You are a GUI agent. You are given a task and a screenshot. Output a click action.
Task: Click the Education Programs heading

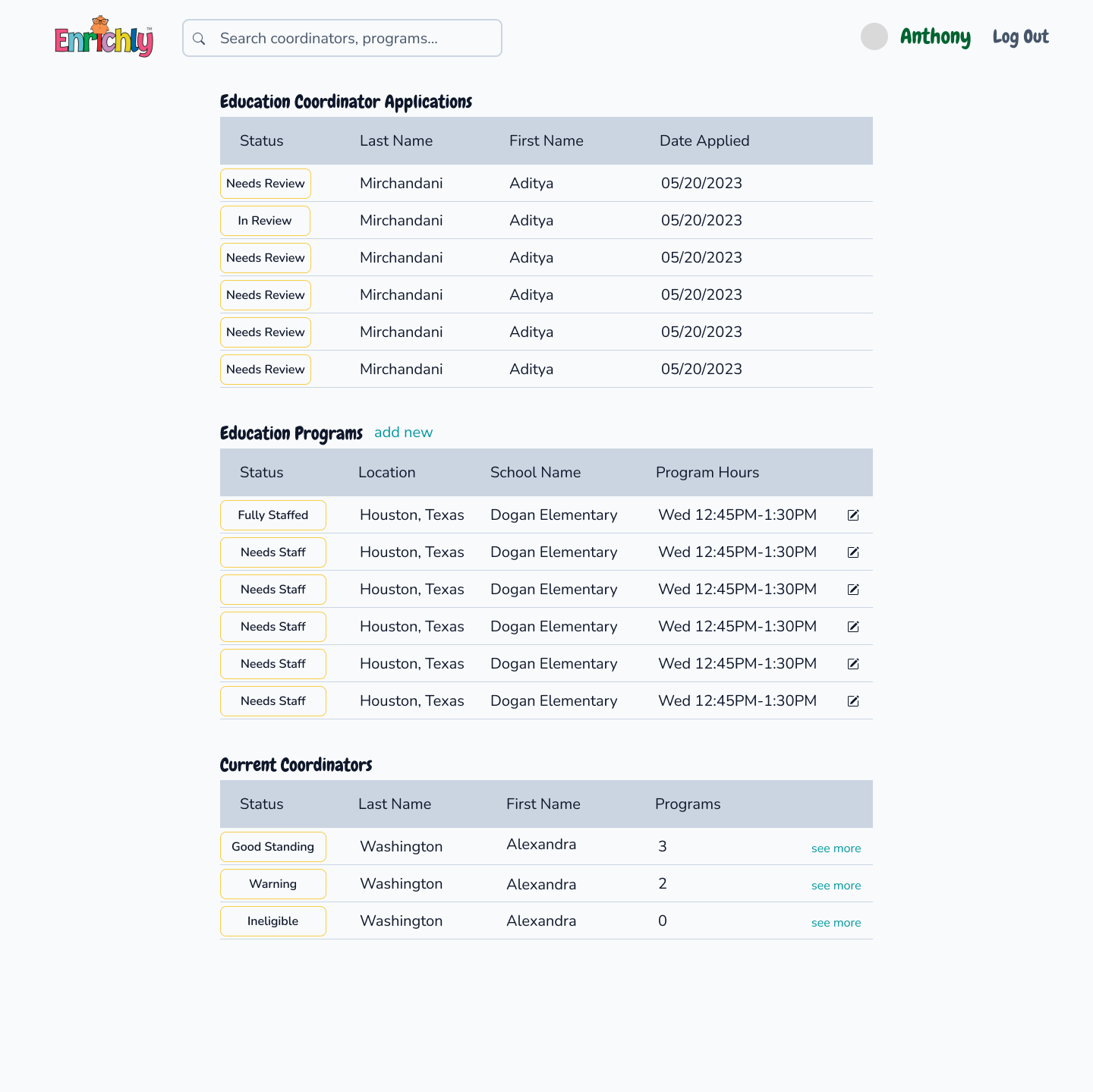291,433
